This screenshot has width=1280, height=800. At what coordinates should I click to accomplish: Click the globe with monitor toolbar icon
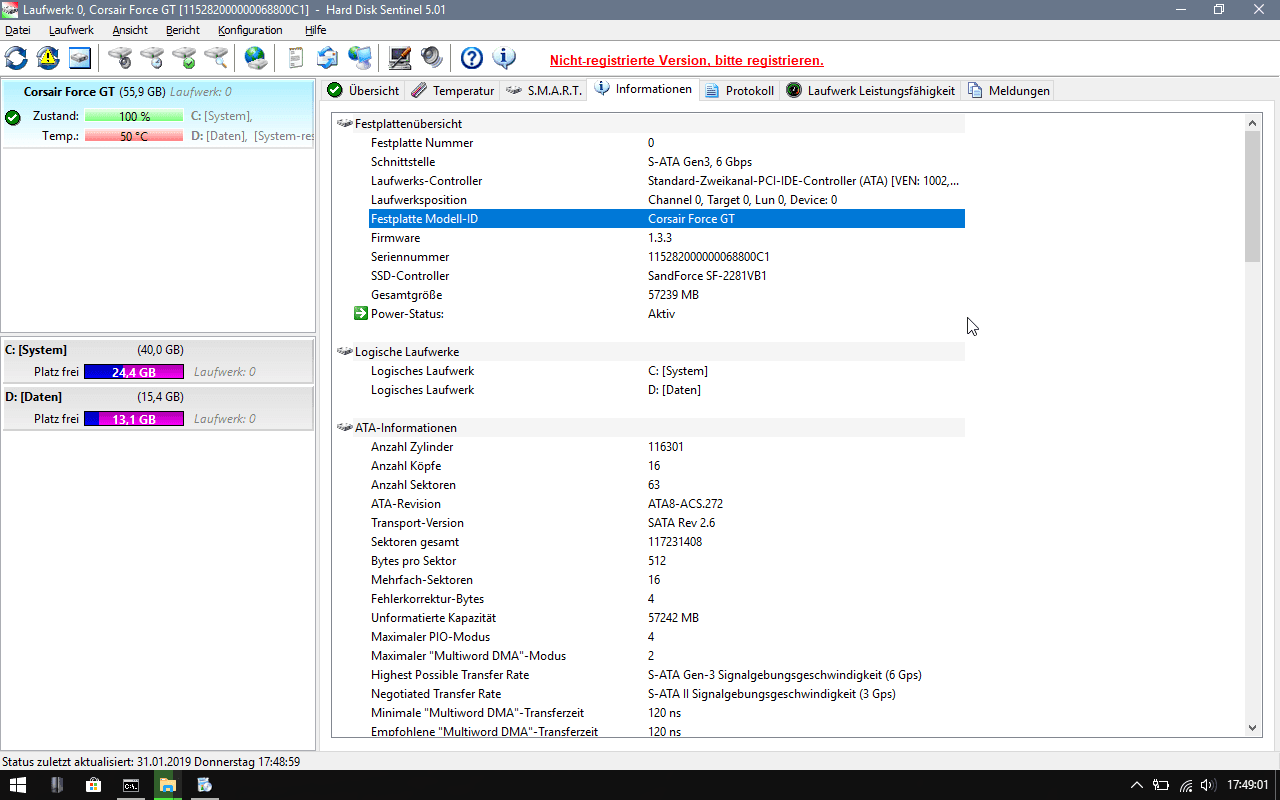click(x=359, y=58)
